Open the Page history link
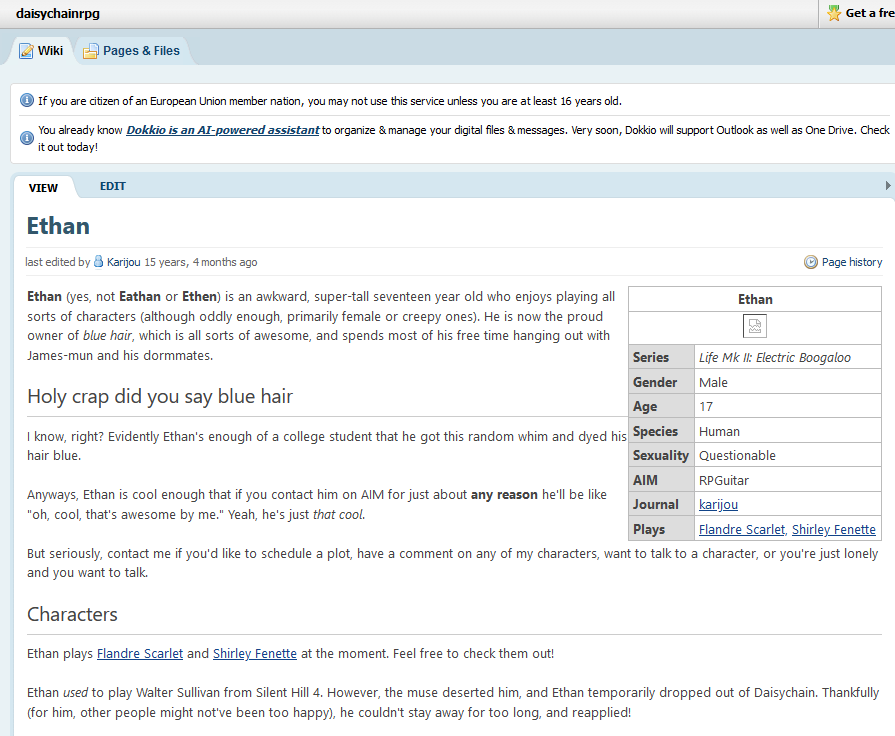895x736 pixels. pyautogui.click(x=852, y=262)
